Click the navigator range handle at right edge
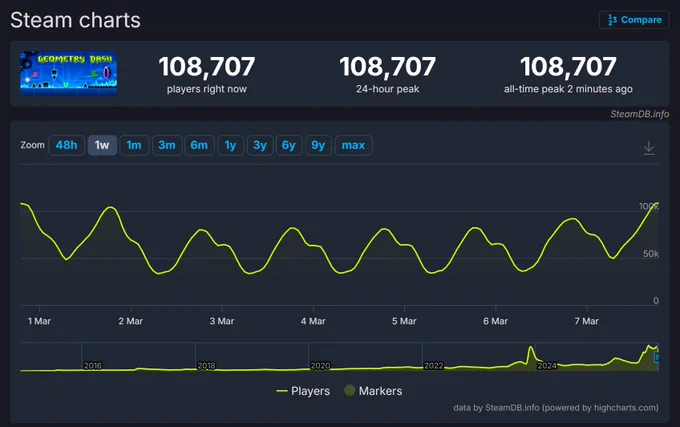The height and width of the screenshot is (427, 680). point(657,358)
